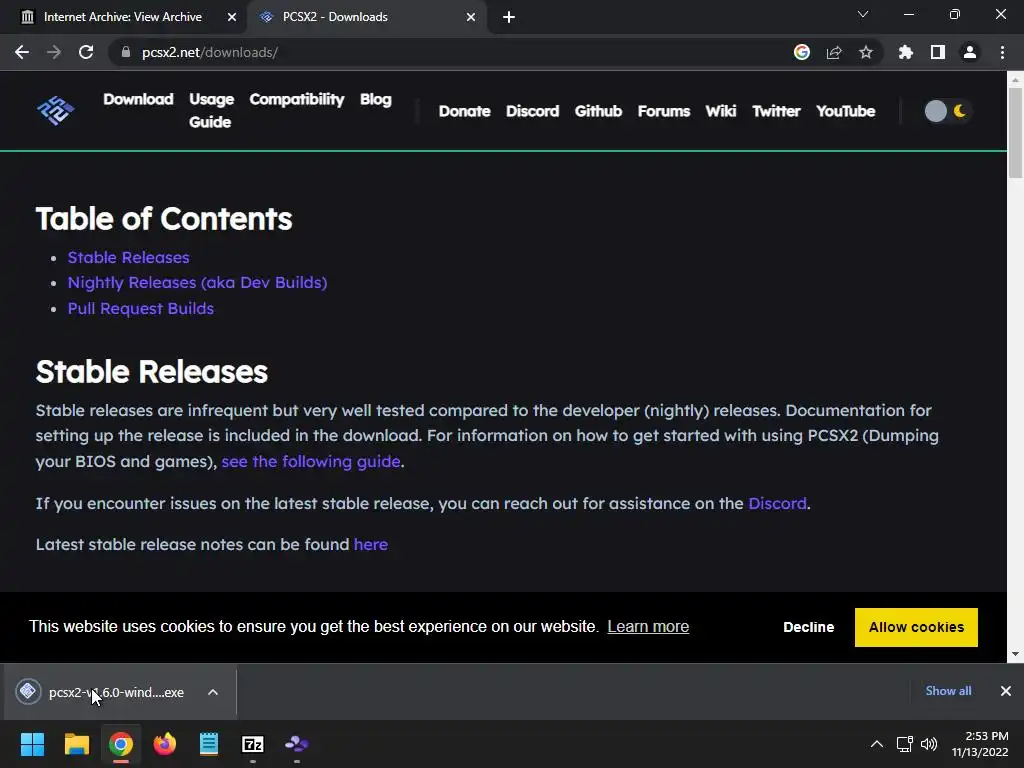Decline cookies

tap(808, 627)
